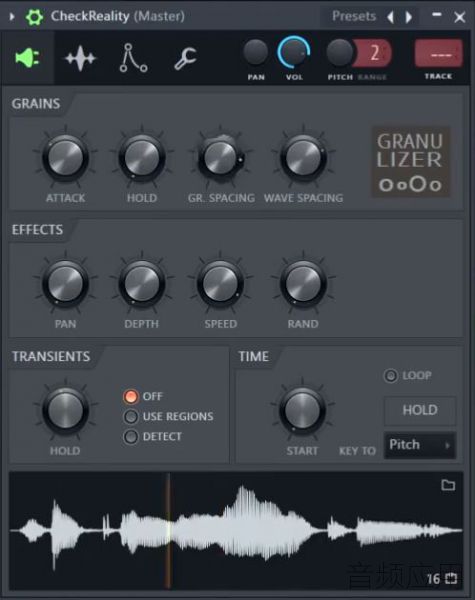
Task: Go to the next preset arrow
Action: (409, 17)
